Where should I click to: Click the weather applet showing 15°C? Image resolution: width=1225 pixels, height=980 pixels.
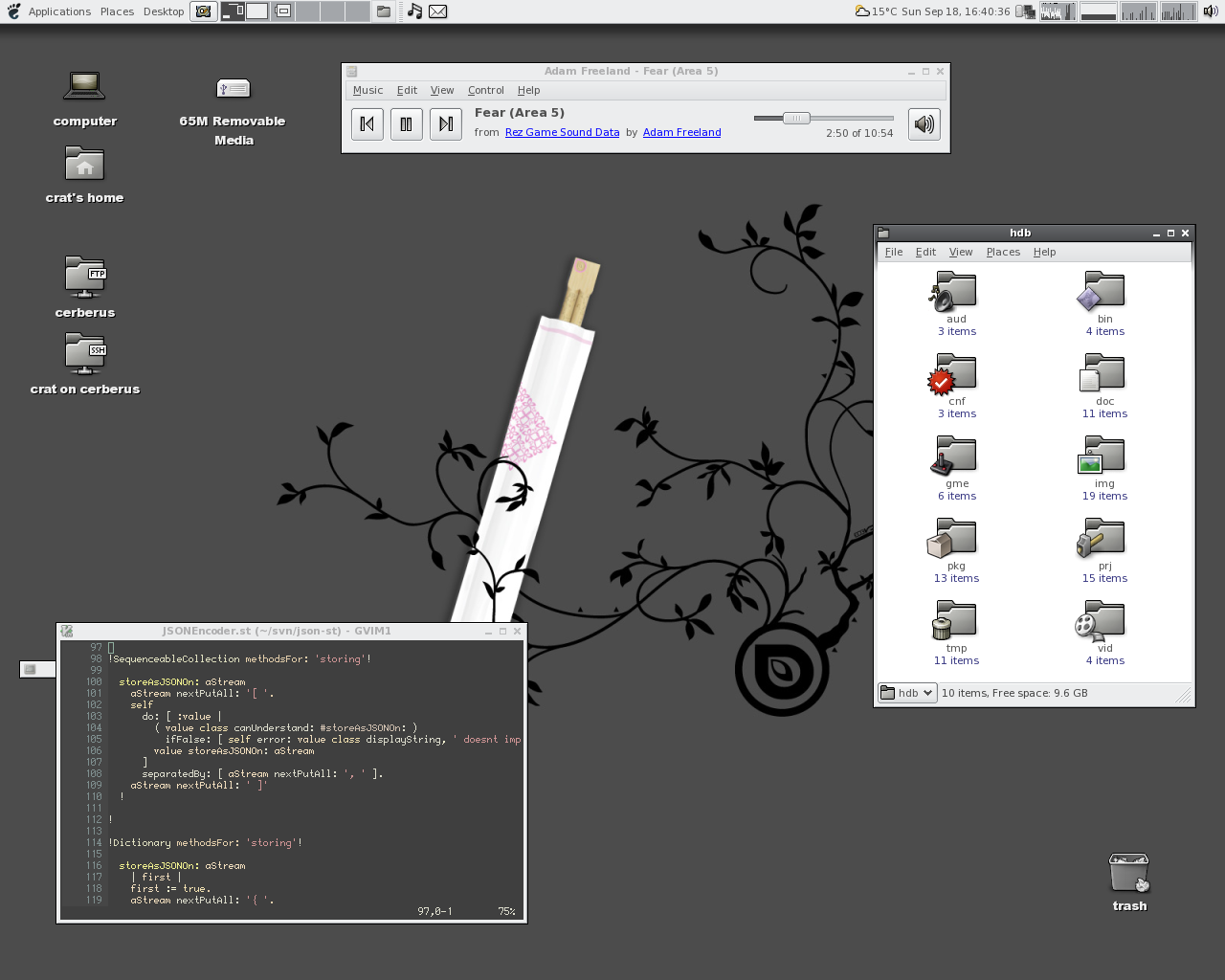(x=876, y=11)
